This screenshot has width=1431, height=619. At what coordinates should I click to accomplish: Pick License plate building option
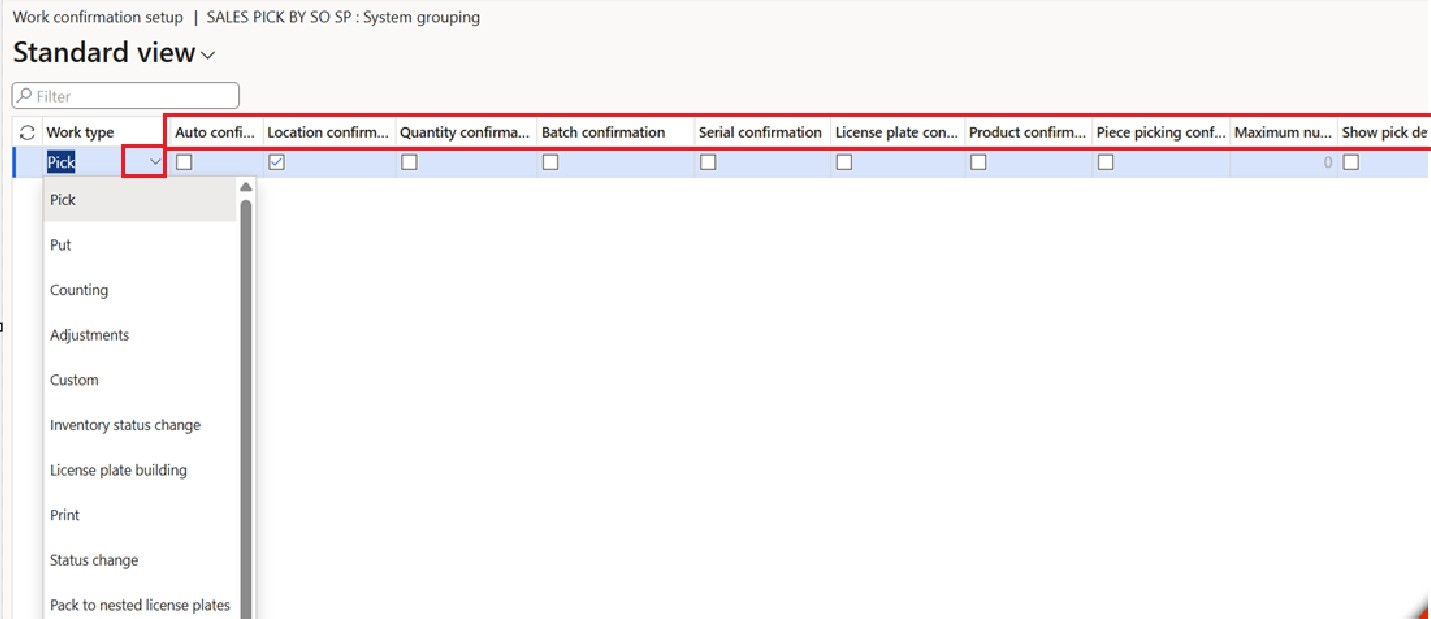click(118, 470)
